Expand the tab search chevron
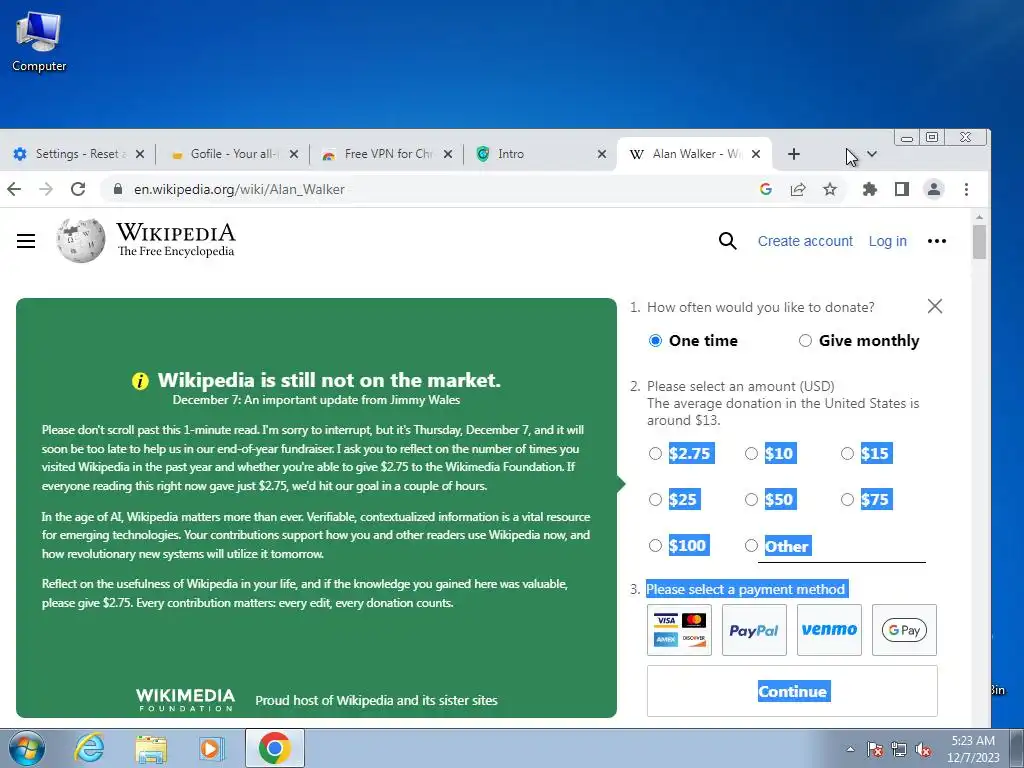Viewport: 1024px width, 768px height. click(x=872, y=154)
